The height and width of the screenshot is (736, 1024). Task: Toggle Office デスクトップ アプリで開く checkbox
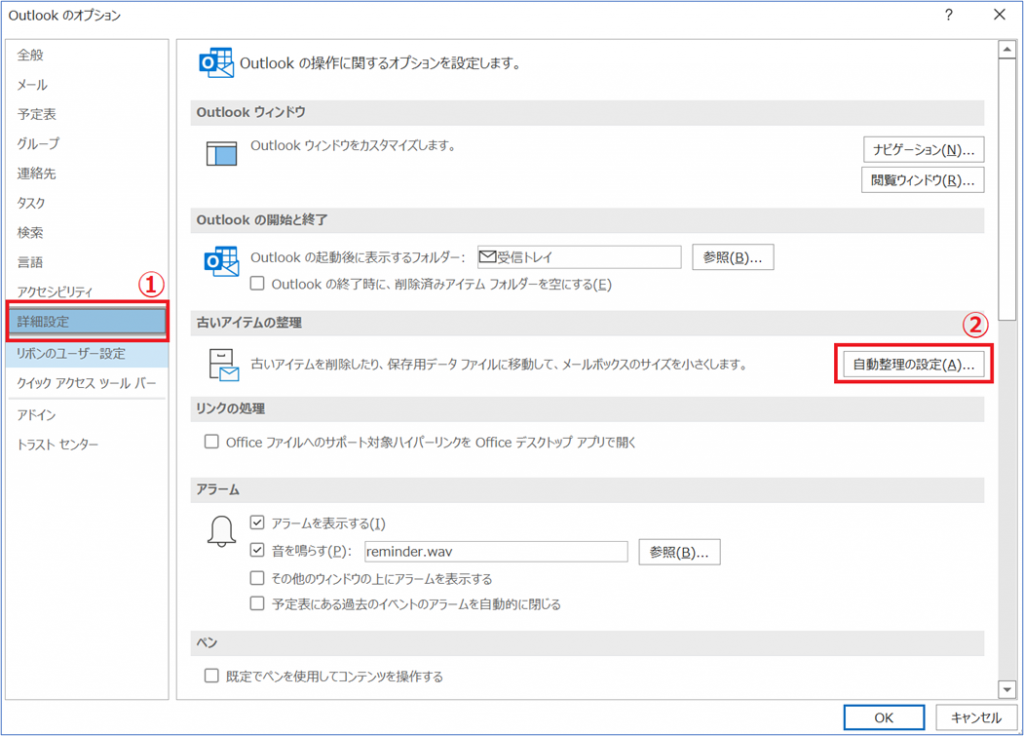(x=211, y=442)
